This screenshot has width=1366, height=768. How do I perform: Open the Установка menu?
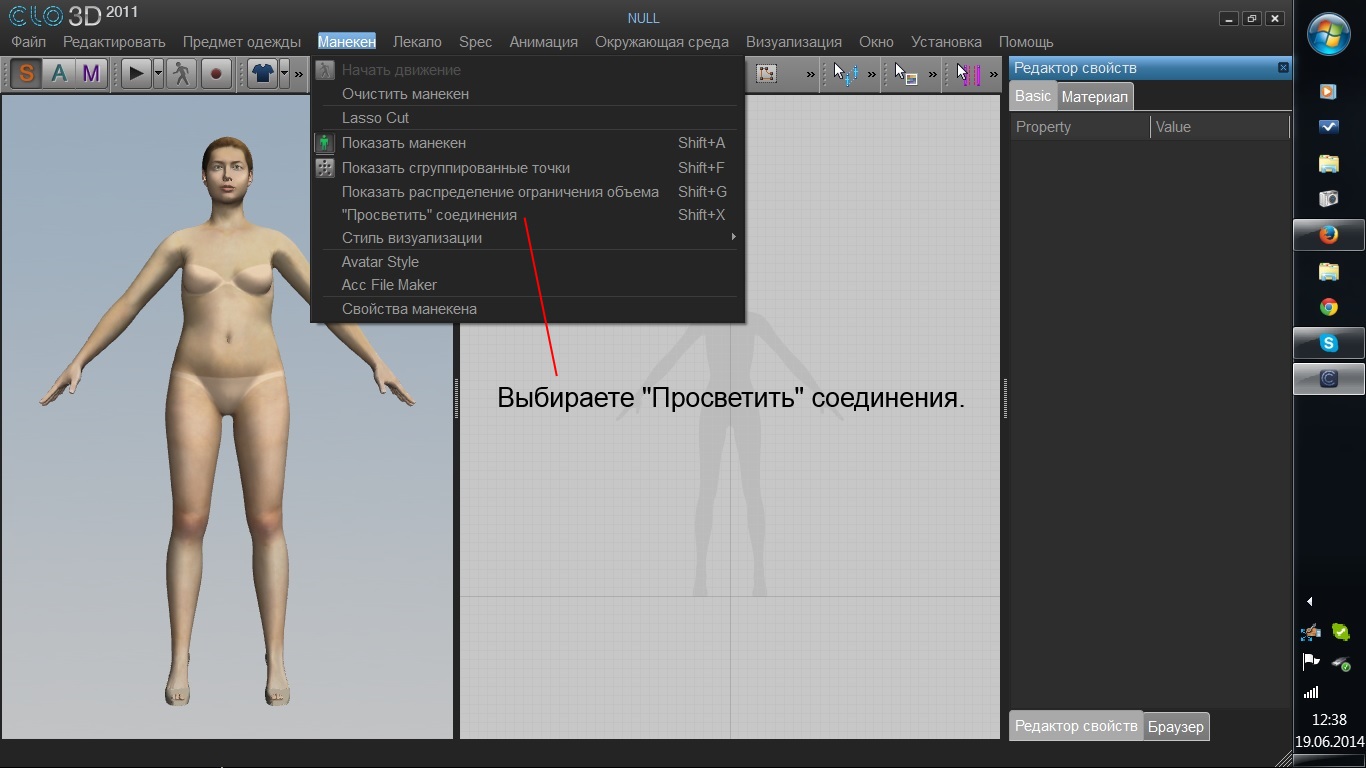tap(946, 42)
